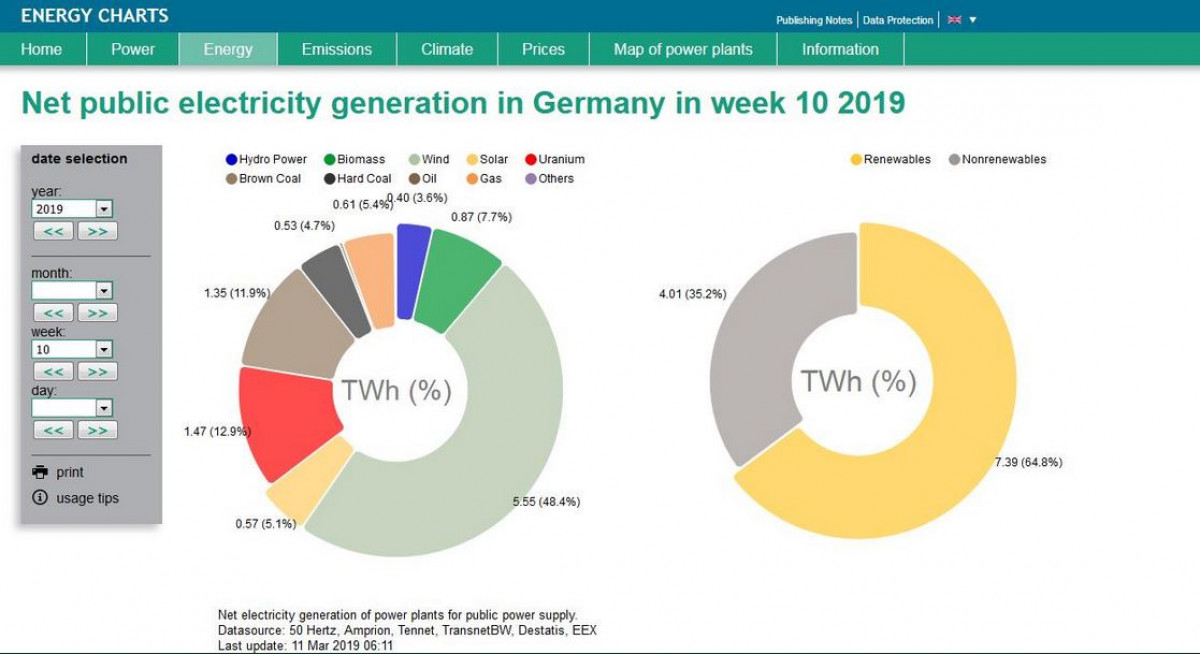Open Map of power plants tab
1200x654 pixels.
click(683, 49)
